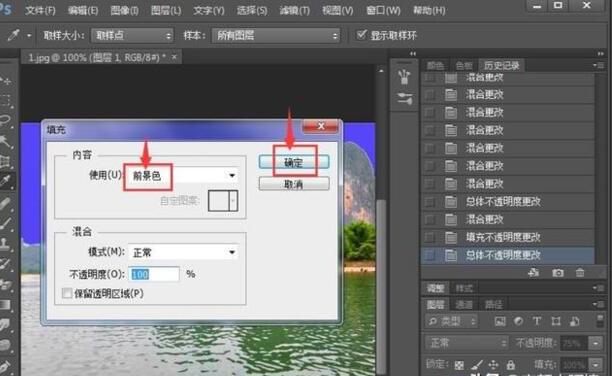Toggle lock all padlock icon
The height and width of the screenshot is (376, 612).
pyautogui.click(x=510, y=365)
